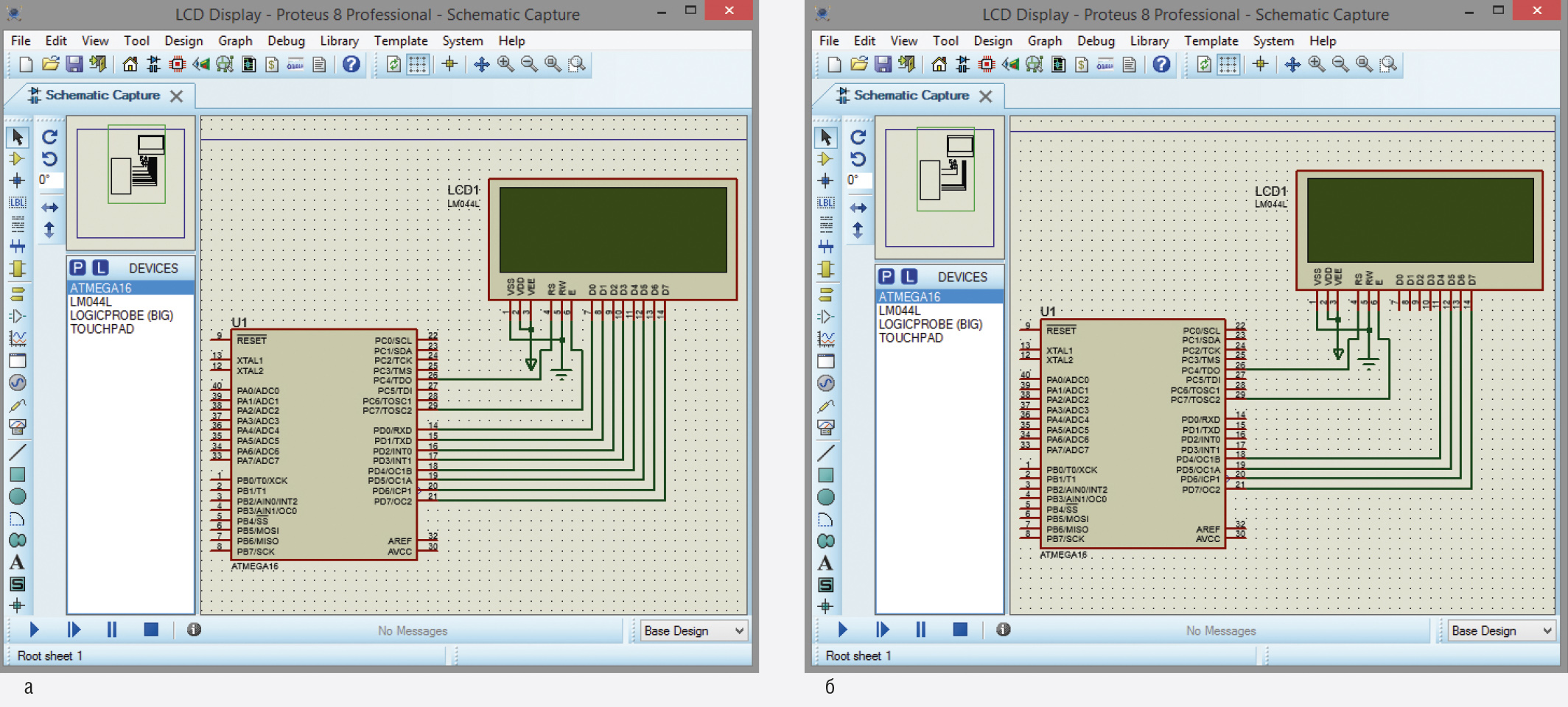Viewport: 1568px width, 707px height.
Task: Click New Project icon in left window
Action: (x=26, y=65)
